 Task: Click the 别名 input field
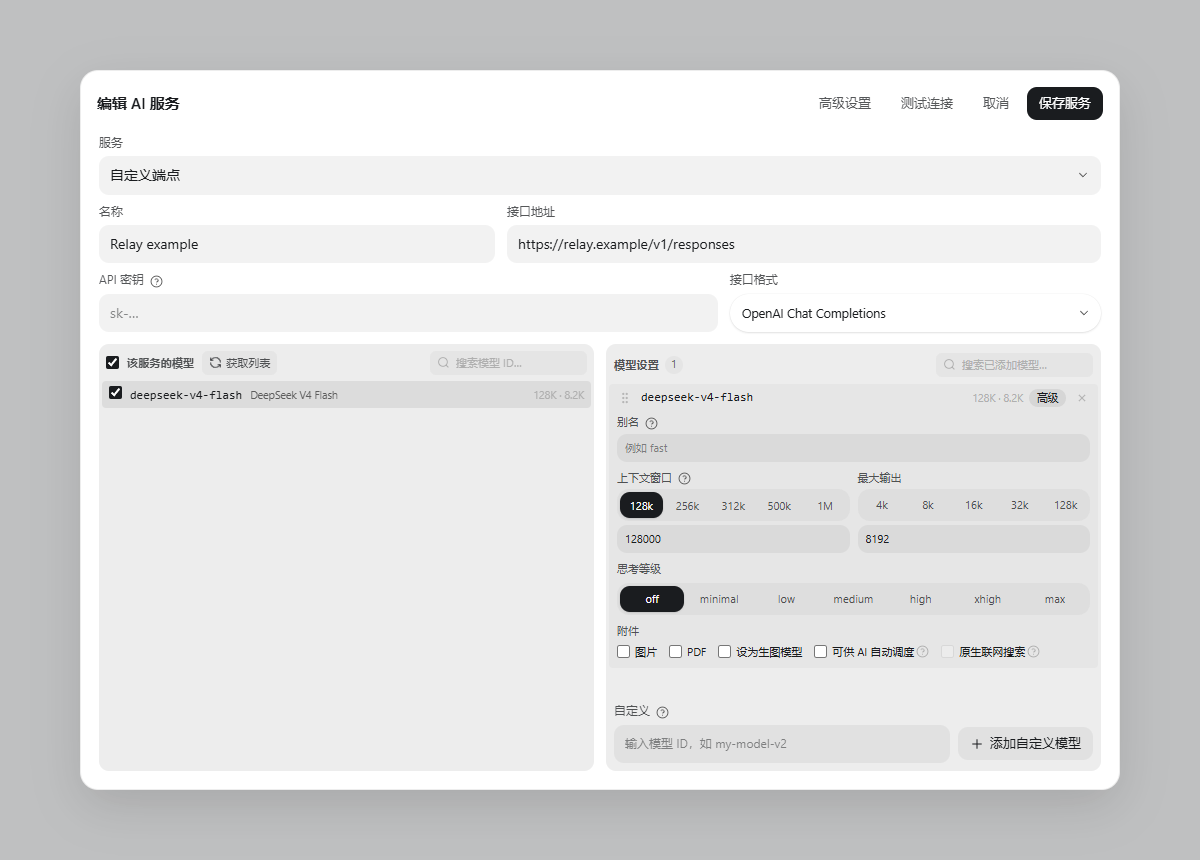point(853,448)
